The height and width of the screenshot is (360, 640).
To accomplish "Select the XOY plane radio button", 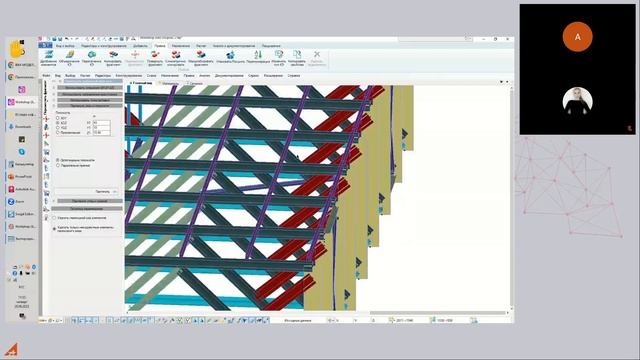I will point(58,118).
